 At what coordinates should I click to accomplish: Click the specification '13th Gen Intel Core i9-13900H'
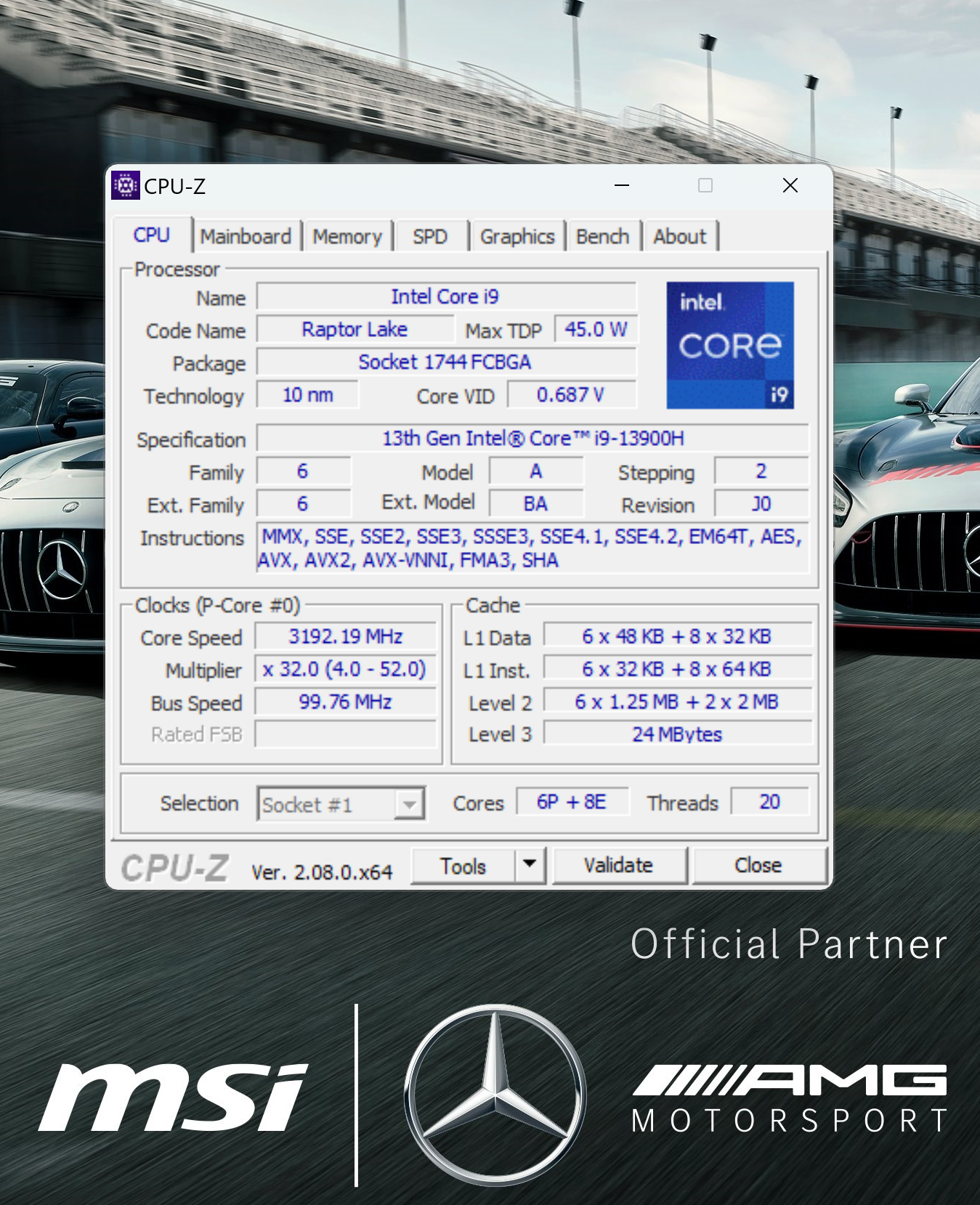point(532,438)
